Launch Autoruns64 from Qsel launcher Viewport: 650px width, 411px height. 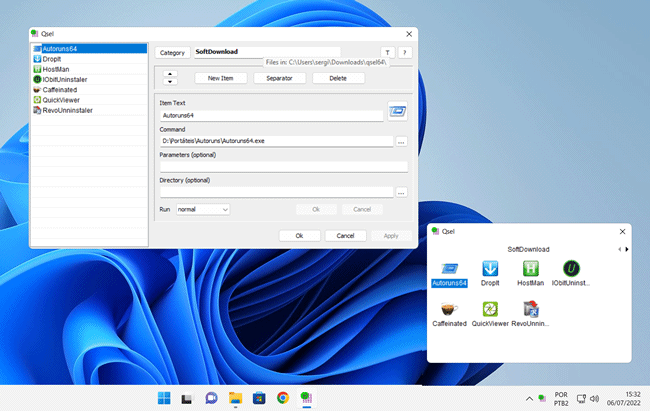pyautogui.click(x=449, y=274)
